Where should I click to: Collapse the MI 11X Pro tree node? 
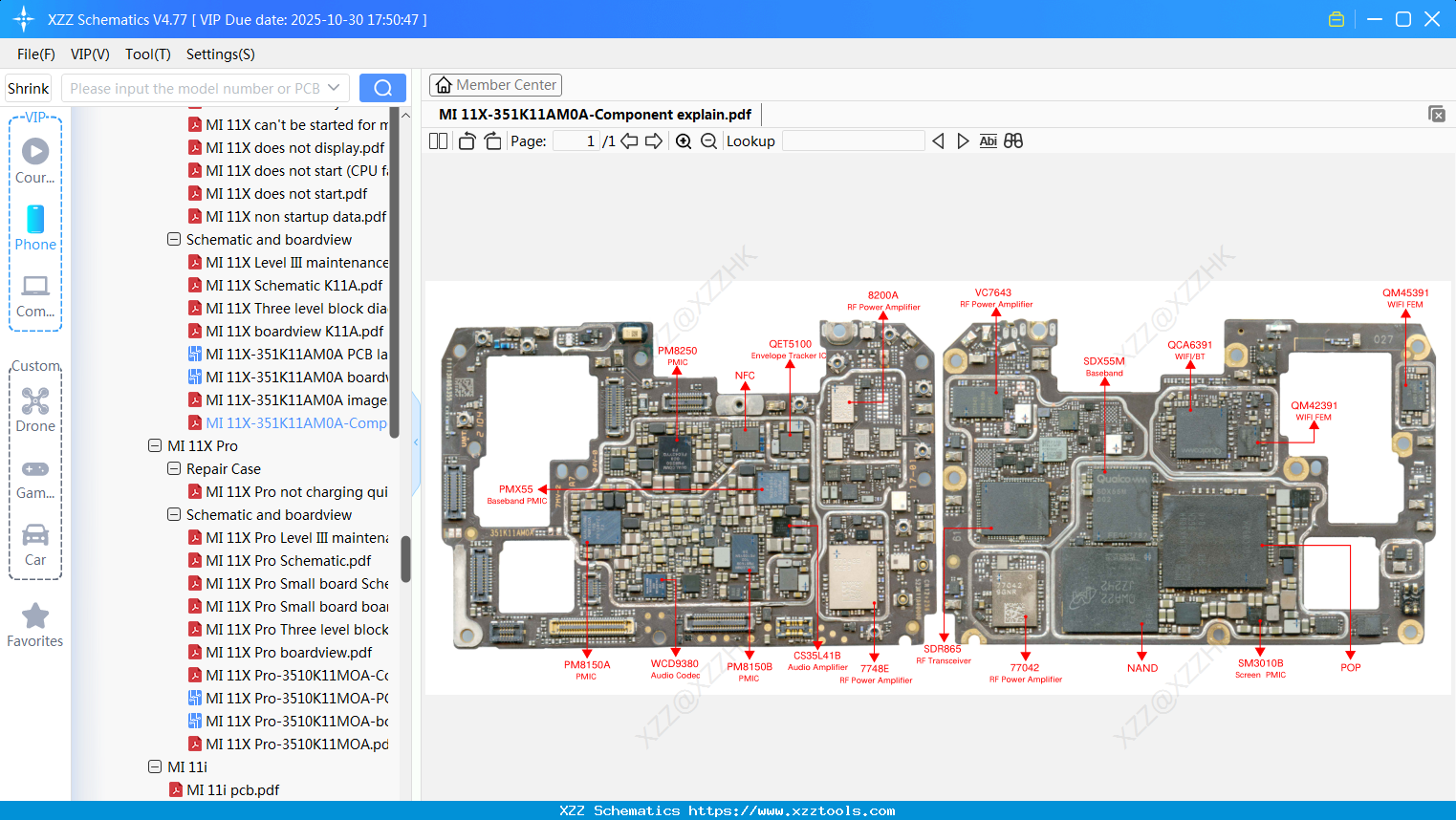(x=154, y=445)
